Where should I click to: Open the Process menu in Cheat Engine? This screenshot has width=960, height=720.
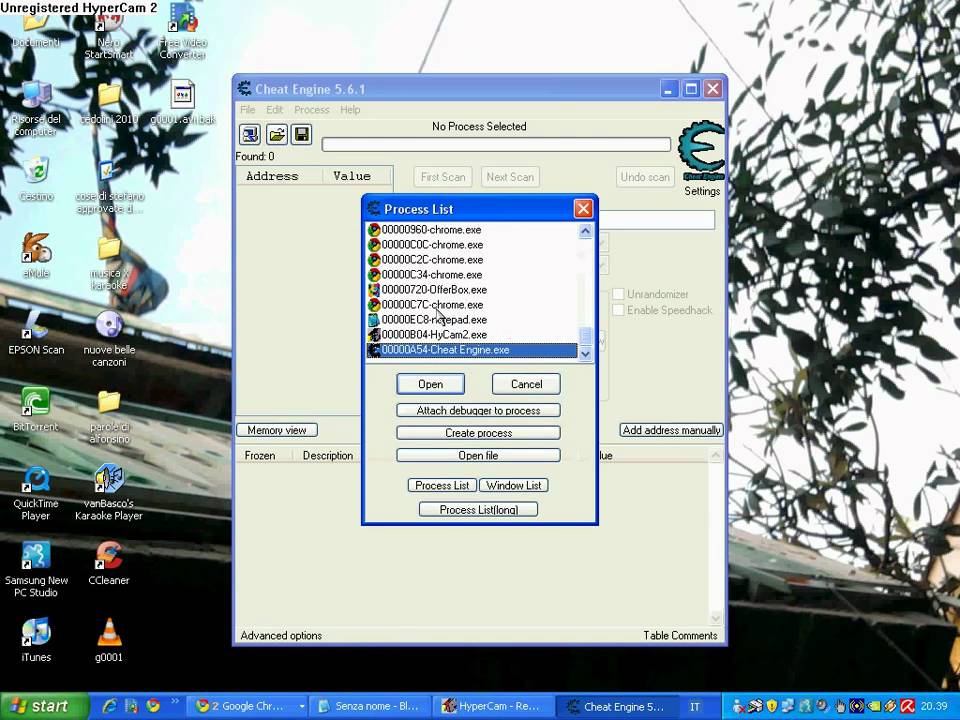312,110
